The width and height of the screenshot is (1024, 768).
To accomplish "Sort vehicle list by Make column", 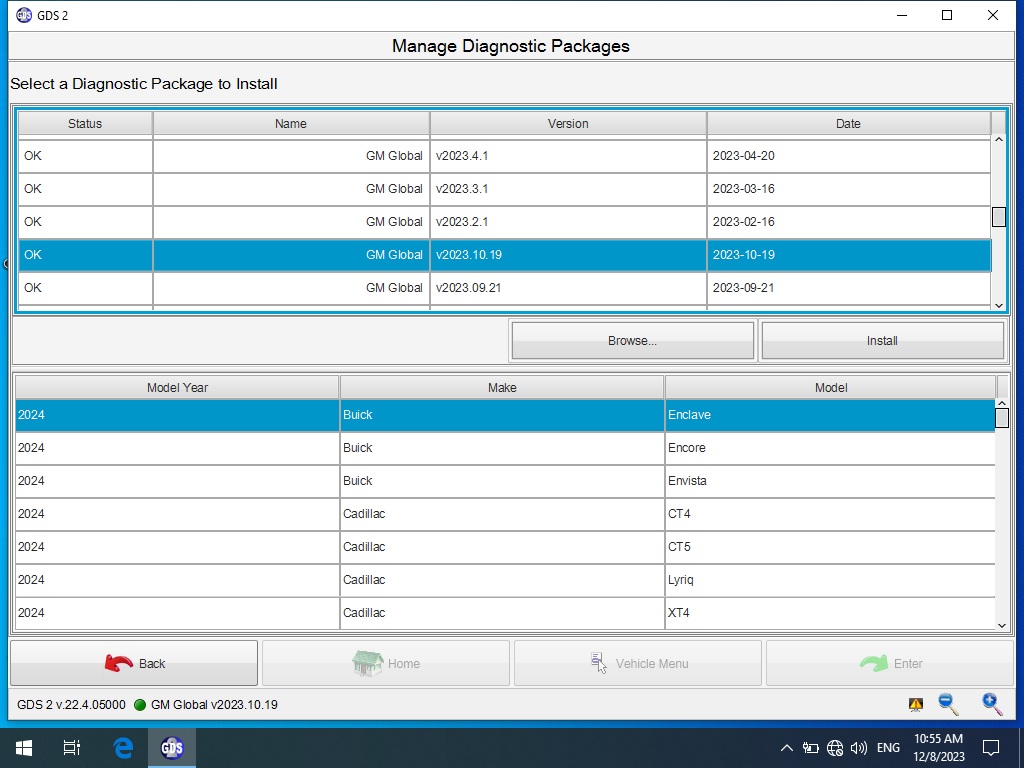I will point(502,388).
